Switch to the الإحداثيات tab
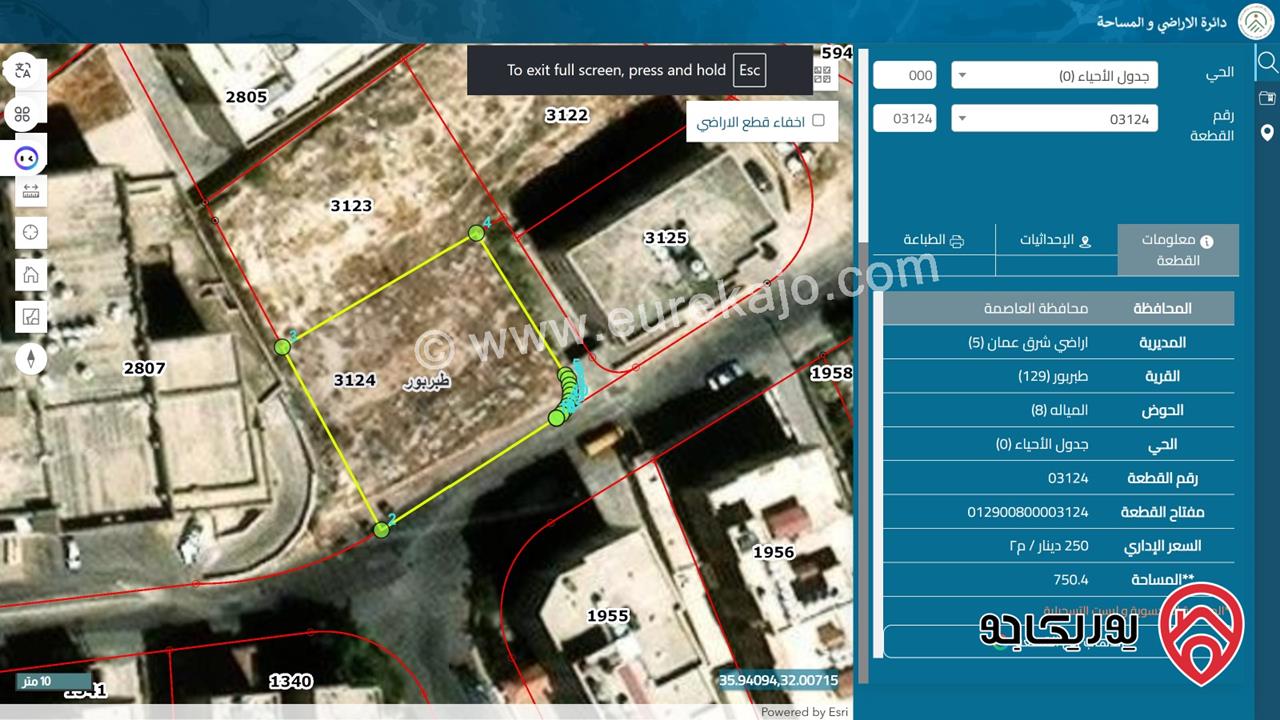 pyautogui.click(x=1056, y=240)
